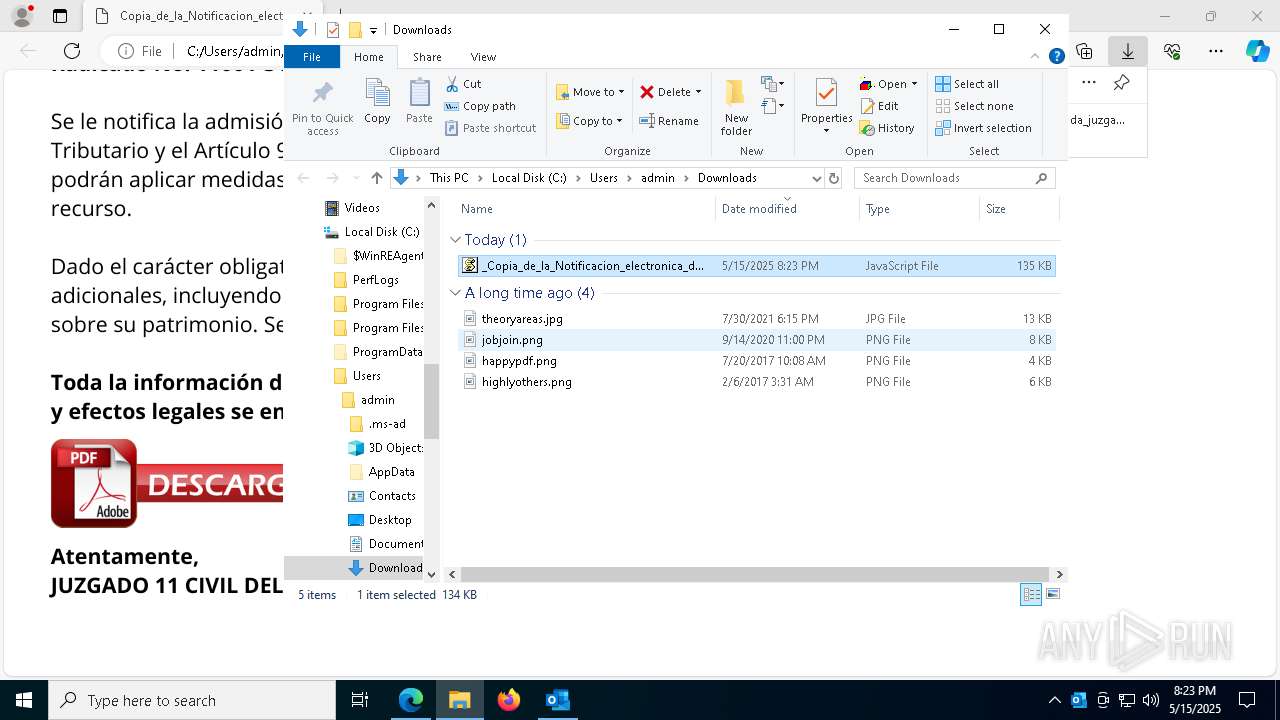Click navigation pane vertical scrollbar
This screenshot has width=1280, height=720.
click(432, 402)
